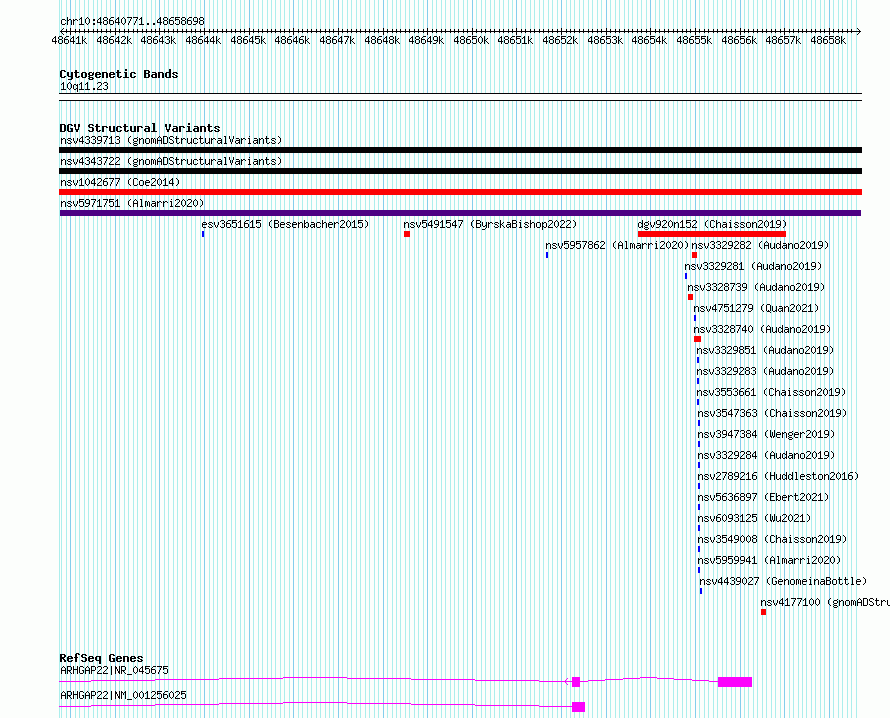Open nsv5636897 (Ebert2021) variant label

pyautogui.click(x=763, y=497)
